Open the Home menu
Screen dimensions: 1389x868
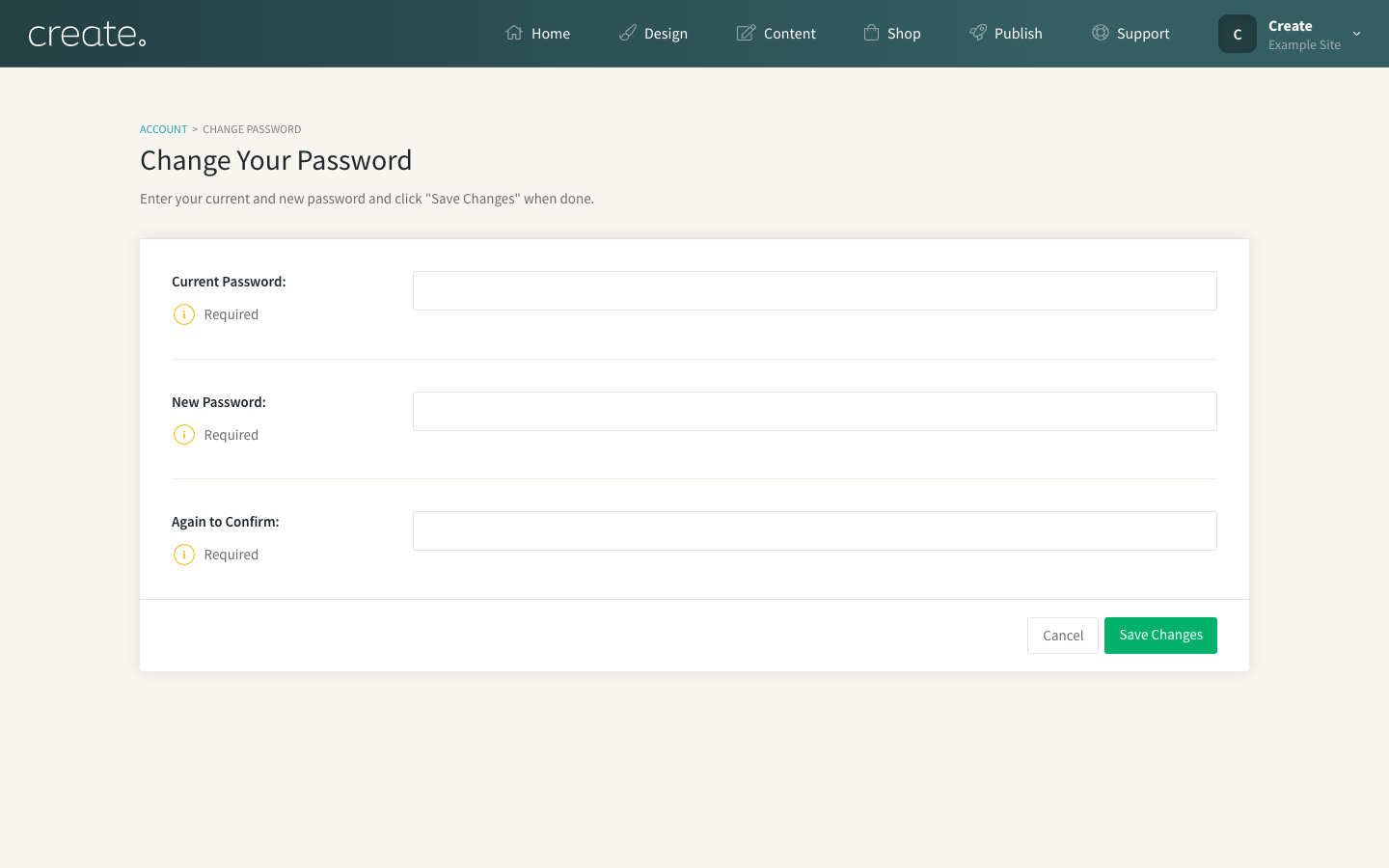tap(538, 33)
